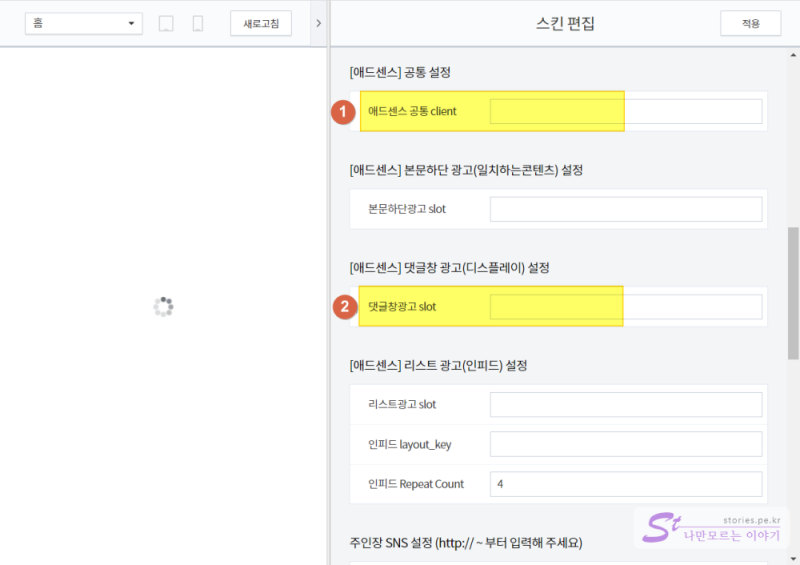
Task: Click the 본문하단광고 slot input field
Action: pyautogui.click(x=626, y=209)
